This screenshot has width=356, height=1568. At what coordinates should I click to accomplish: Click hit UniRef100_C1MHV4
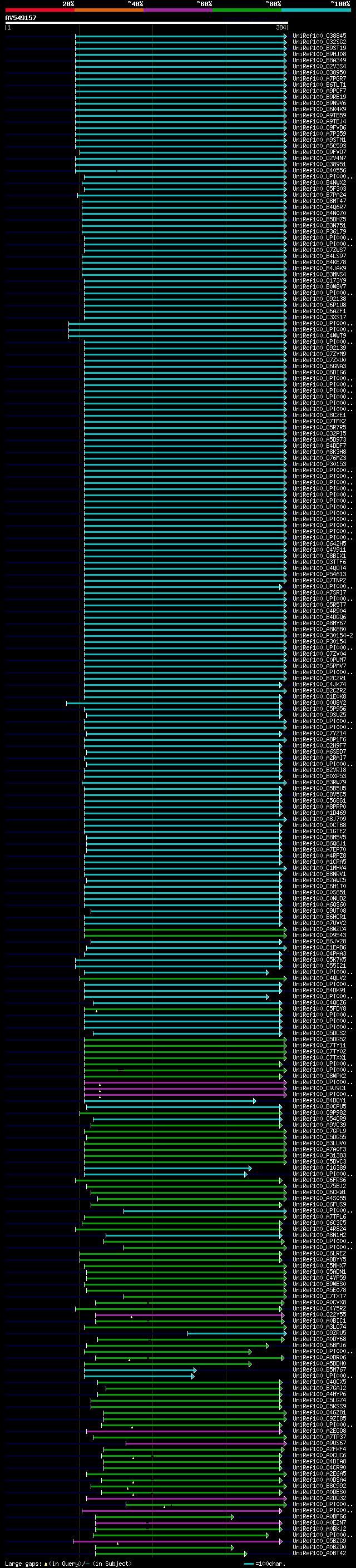(x=319, y=869)
